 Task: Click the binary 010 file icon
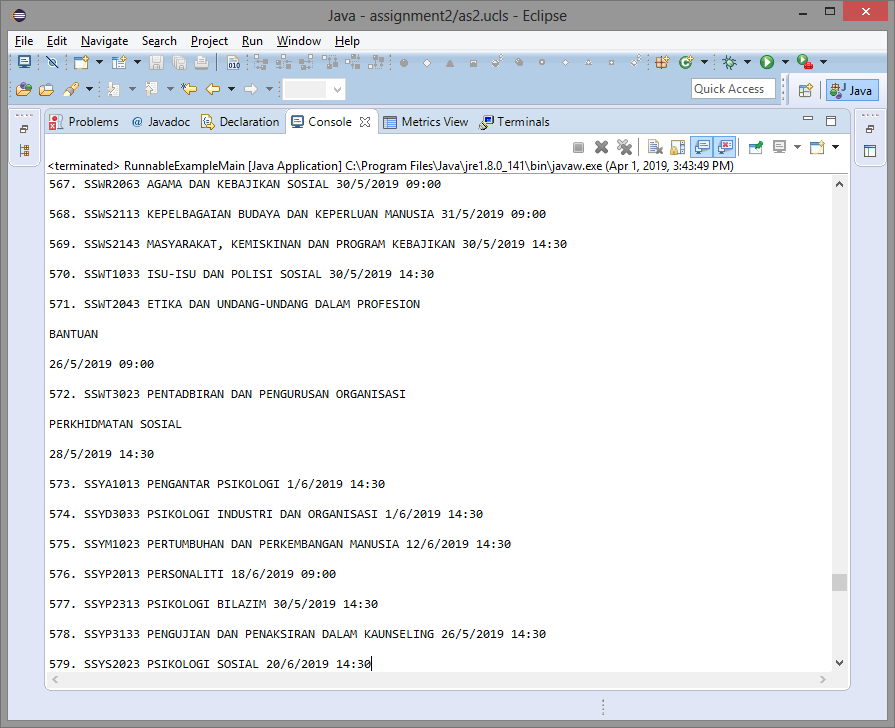pyautogui.click(x=233, y=62)
